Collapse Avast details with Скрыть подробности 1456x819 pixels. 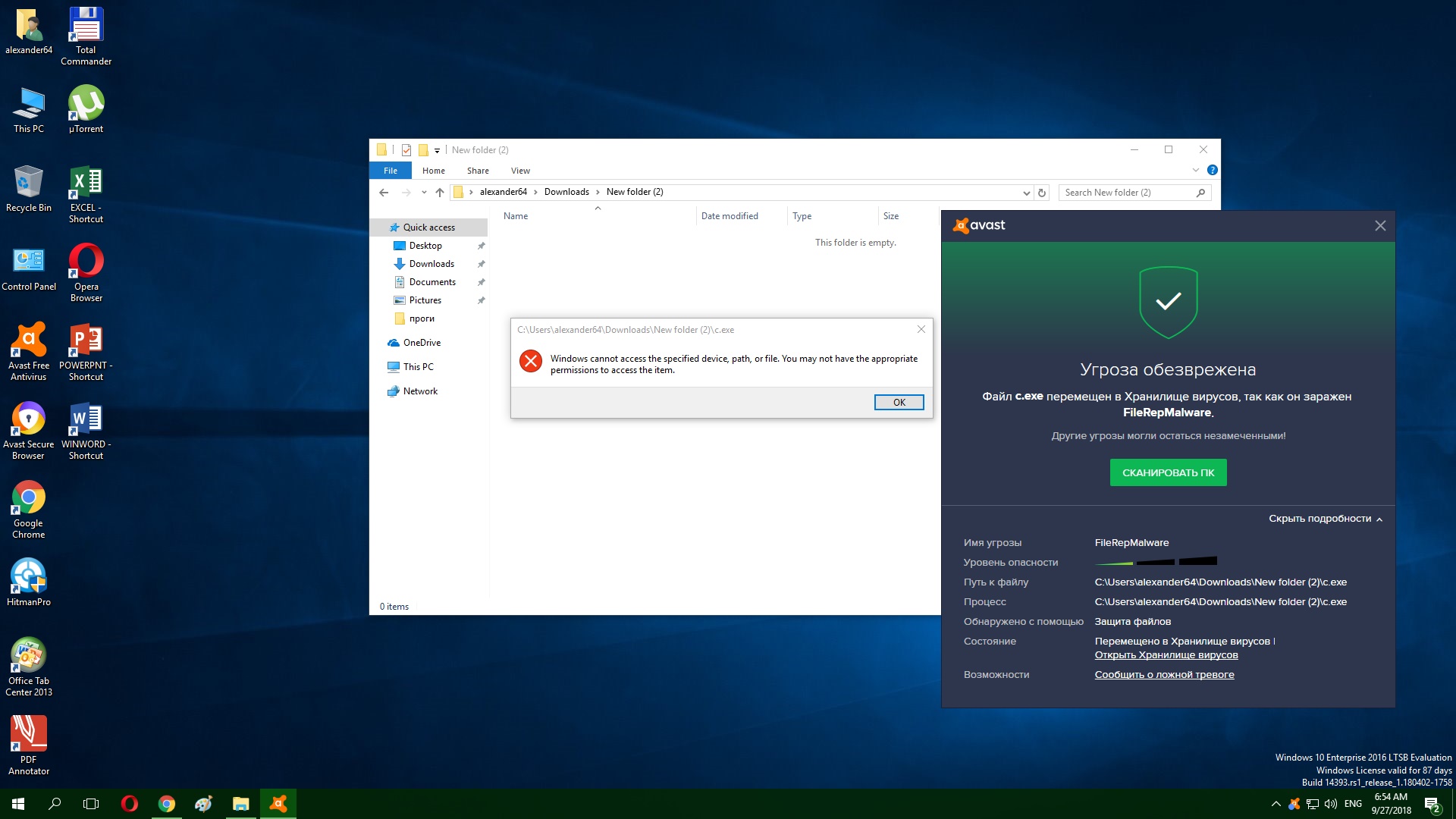(1325, 519)
